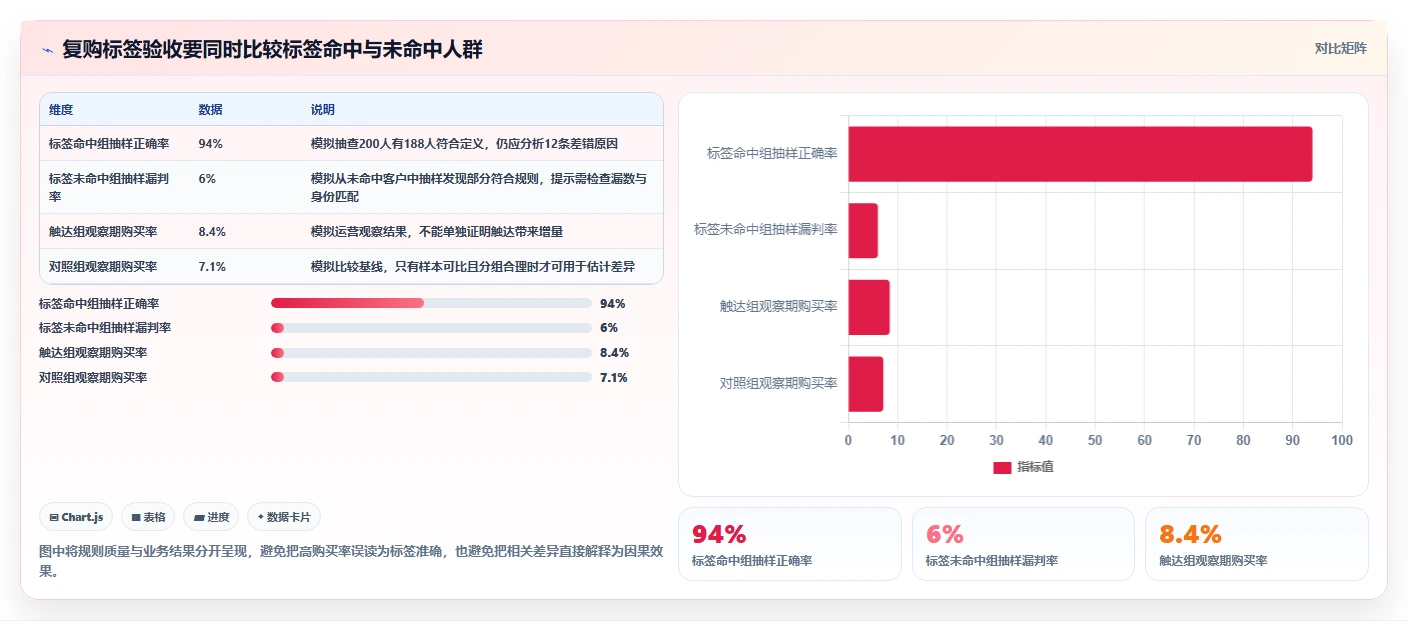Open the 8.4% 触达组观察期购买率 KPI card
Image resolution: width=1408 pixels, height=621 pixels.
coord(1256,544)
